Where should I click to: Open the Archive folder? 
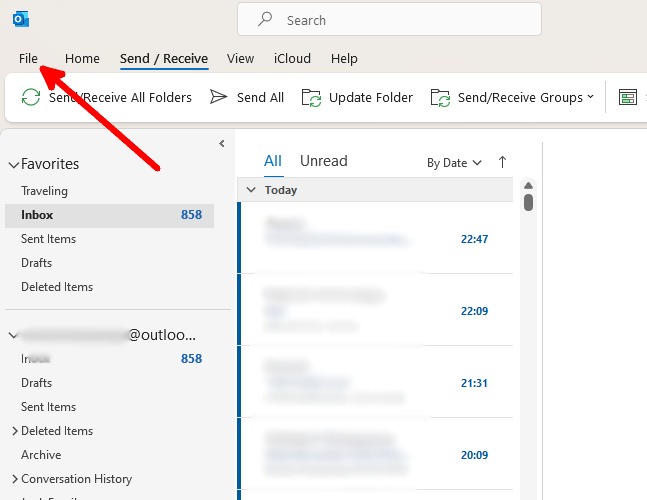pos(41,455)
